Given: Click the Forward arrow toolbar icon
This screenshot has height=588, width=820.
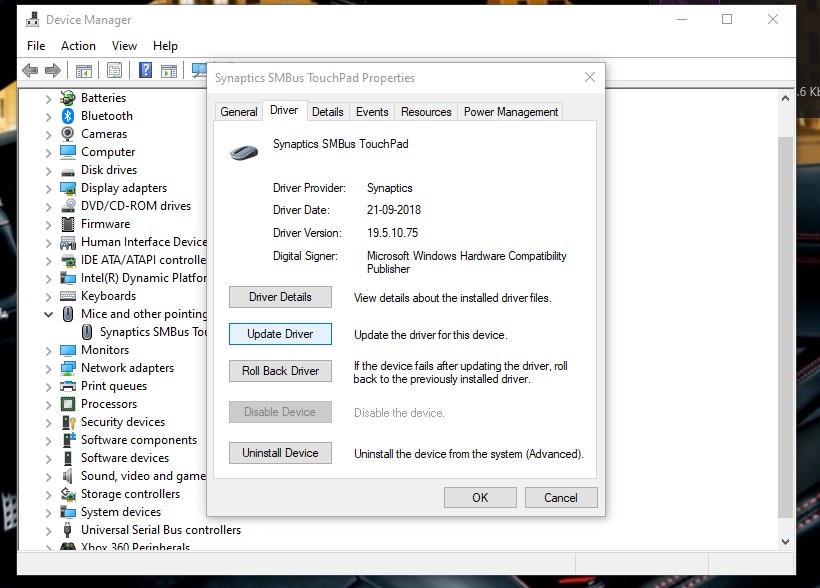Looking at the screenshot, I should (53, 70).
